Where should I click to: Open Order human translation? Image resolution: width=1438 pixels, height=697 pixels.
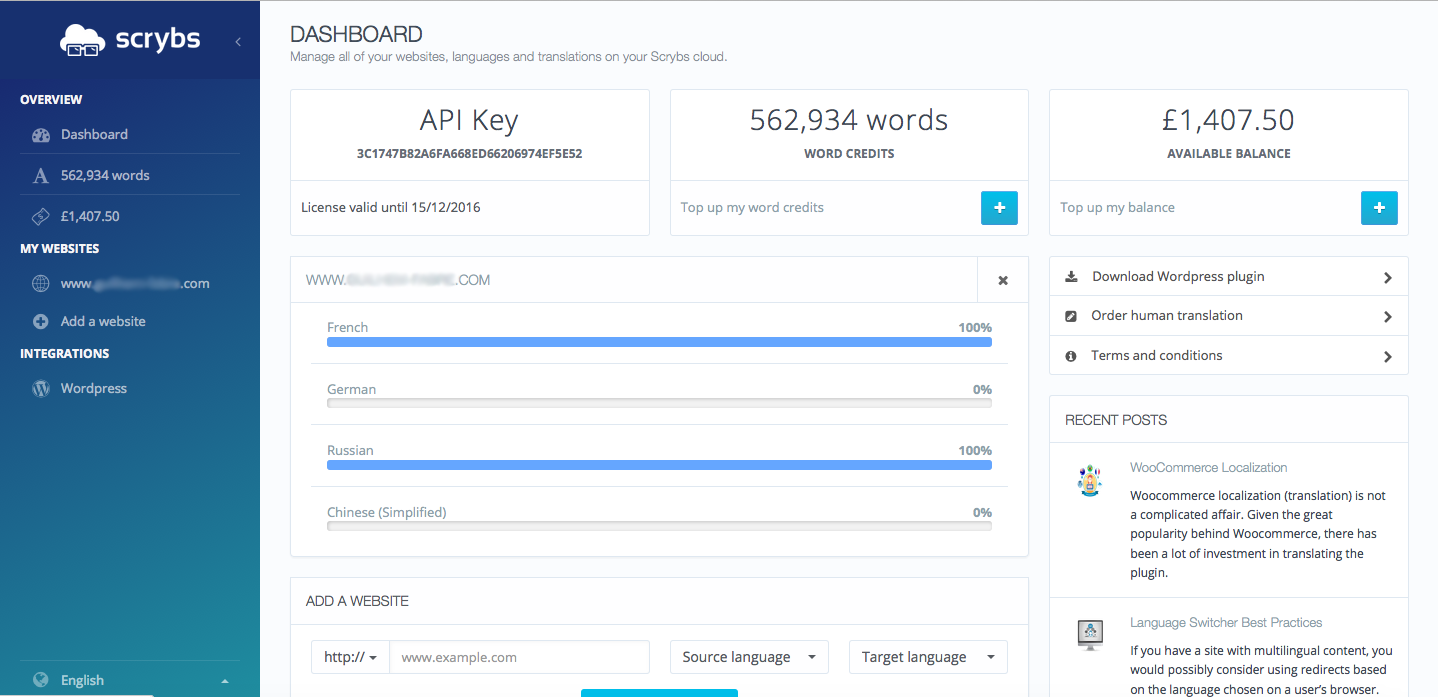[x=1167, y=315]
